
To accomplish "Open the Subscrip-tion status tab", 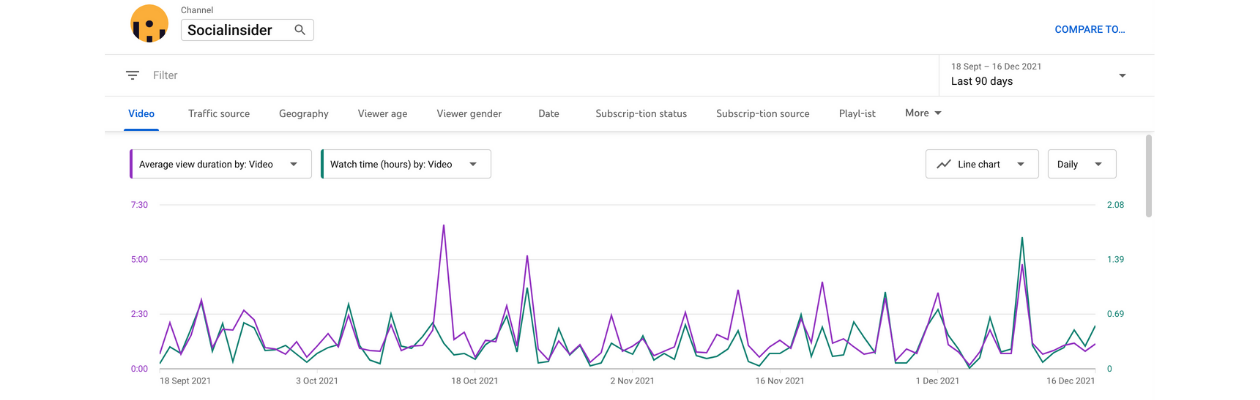I will (x=641, y=114).
